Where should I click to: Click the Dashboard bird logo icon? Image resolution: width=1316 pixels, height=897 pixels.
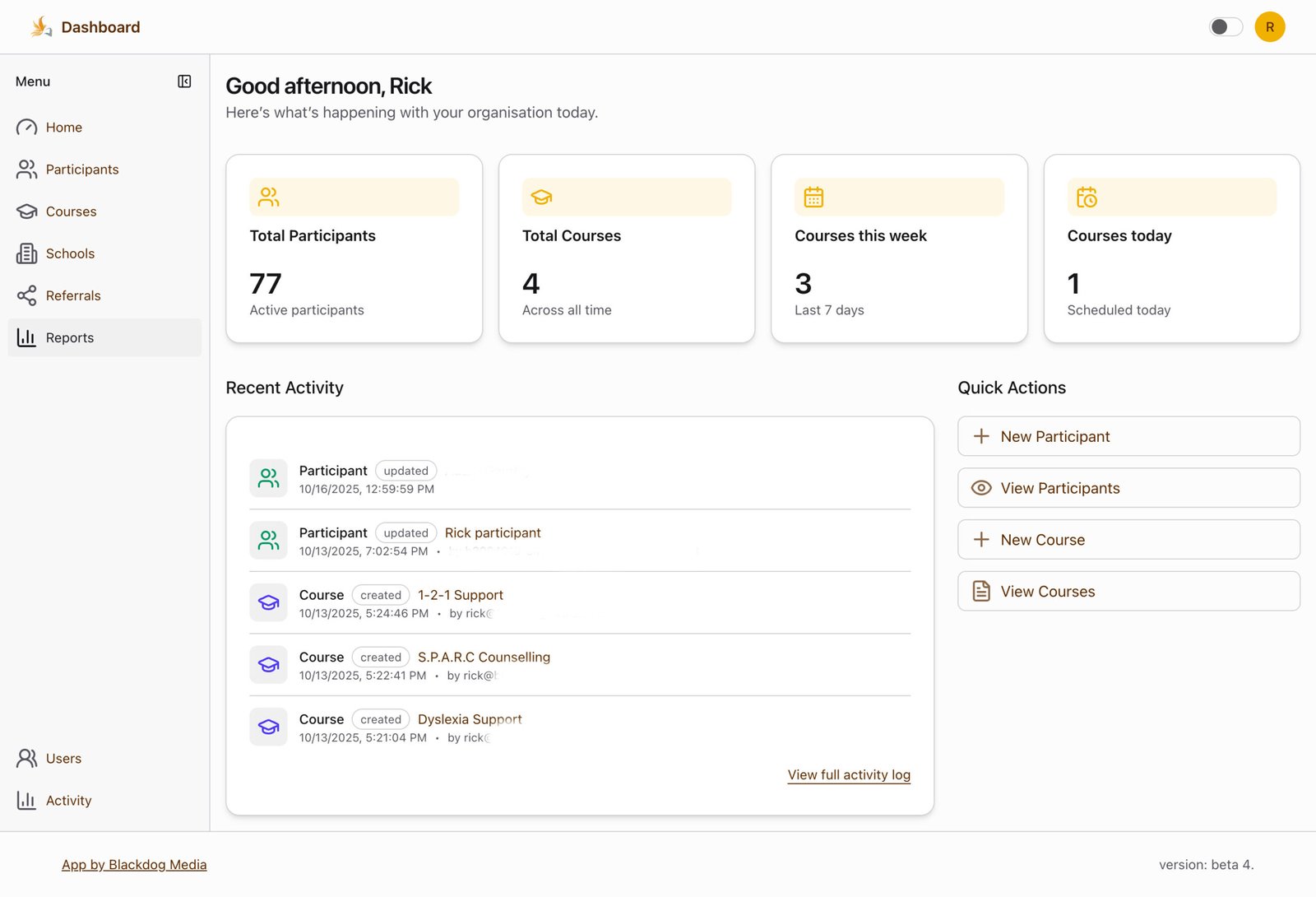click(x=41, y=27)
